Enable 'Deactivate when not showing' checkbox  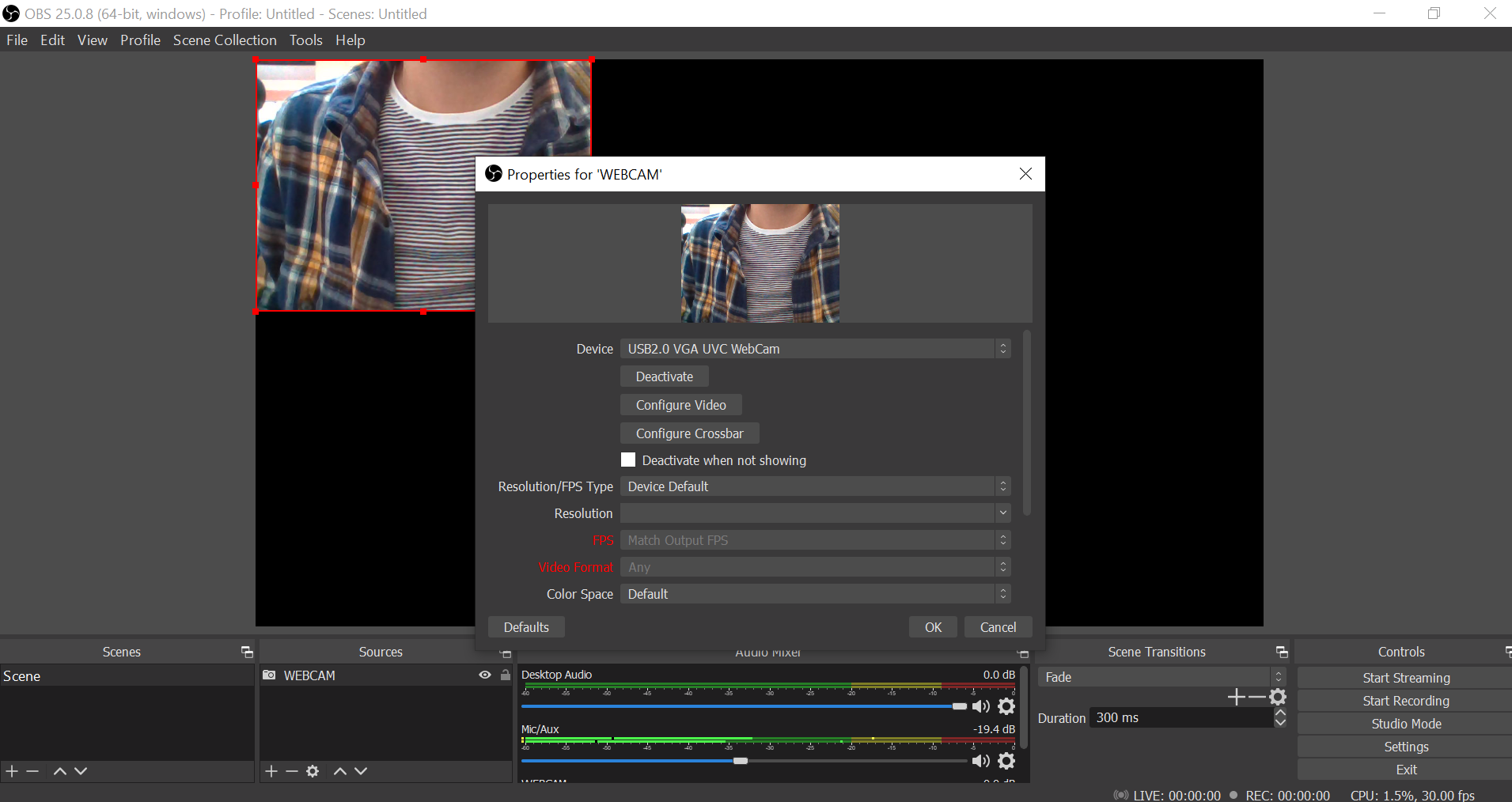pyautogui.click(x=627, y=460)
